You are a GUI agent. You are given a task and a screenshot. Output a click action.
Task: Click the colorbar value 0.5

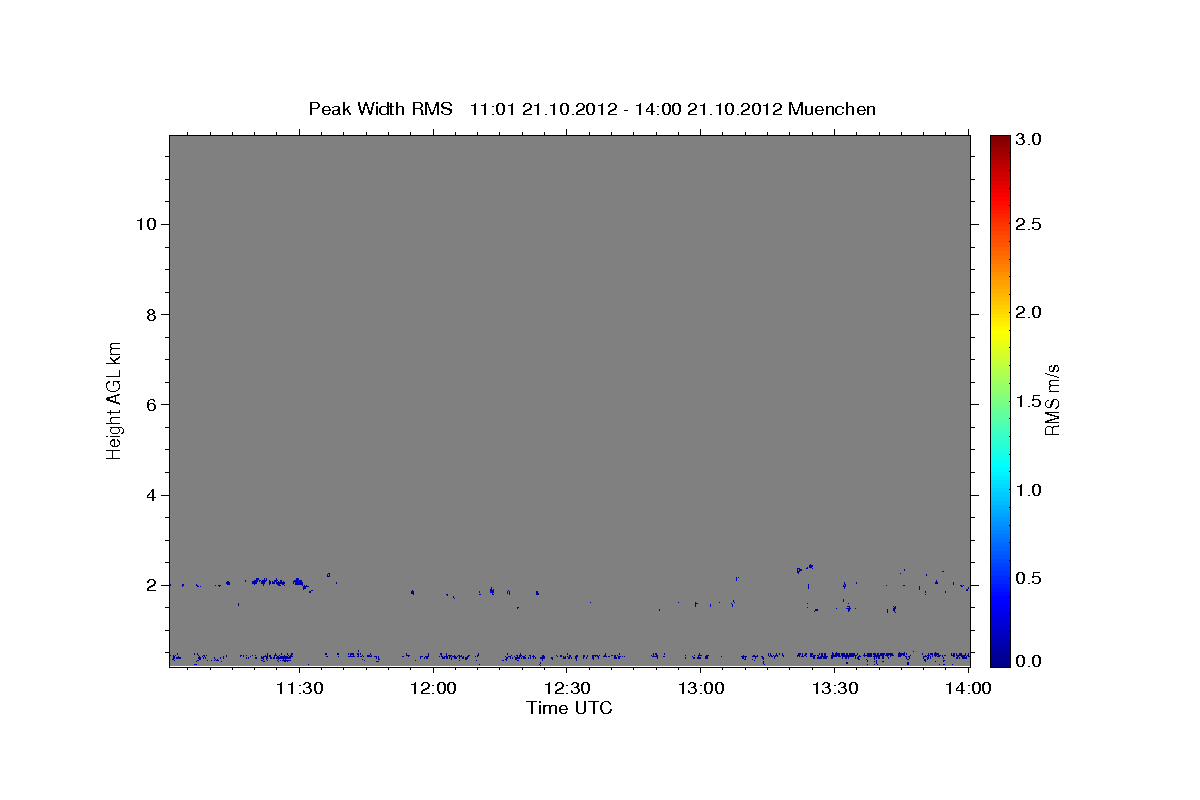1029,578
